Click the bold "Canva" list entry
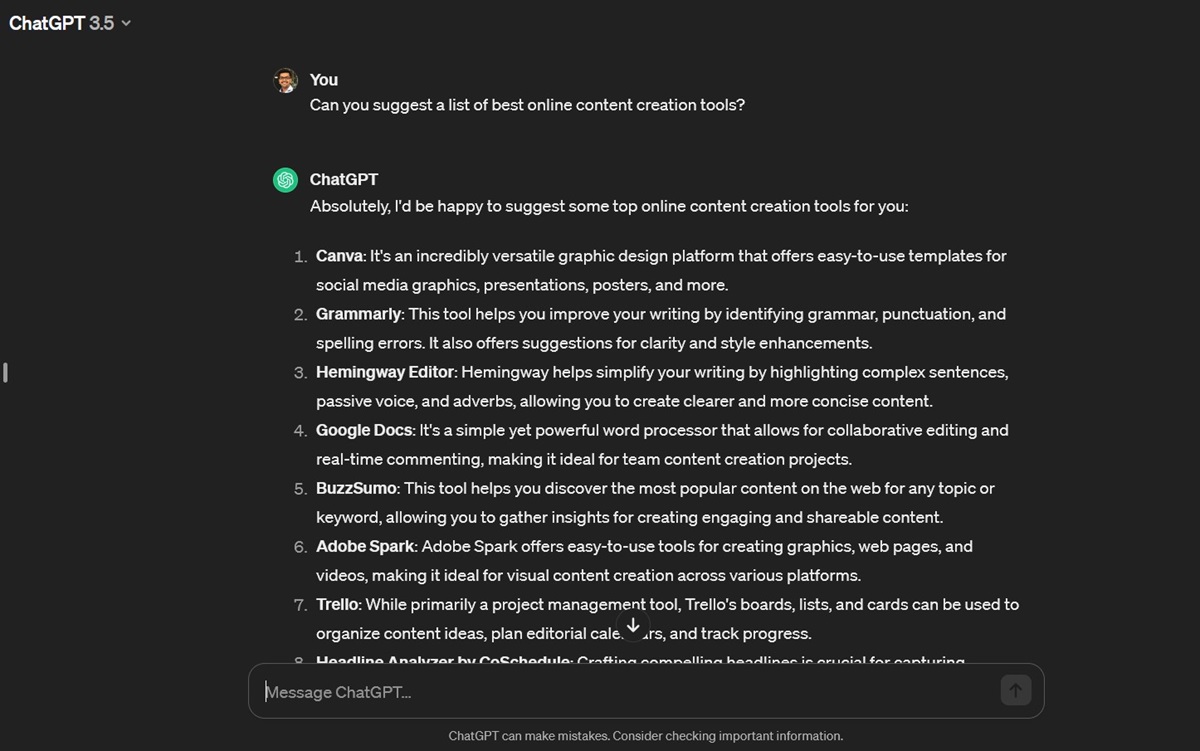1200x751 pixels. pos(339,256)
